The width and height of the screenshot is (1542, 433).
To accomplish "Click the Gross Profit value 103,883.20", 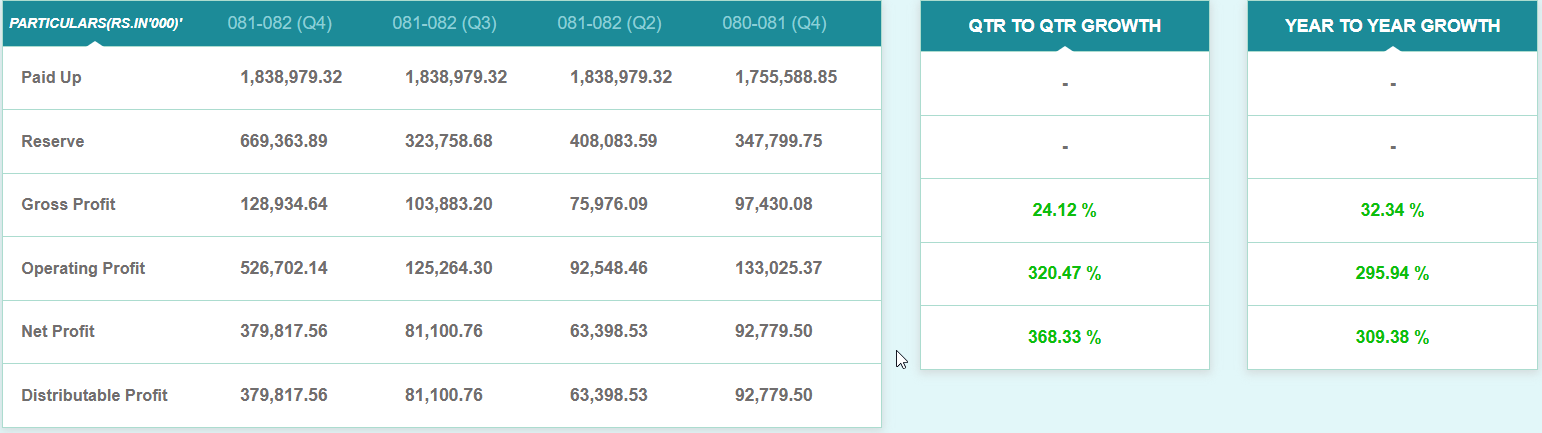I will [449, 204].
